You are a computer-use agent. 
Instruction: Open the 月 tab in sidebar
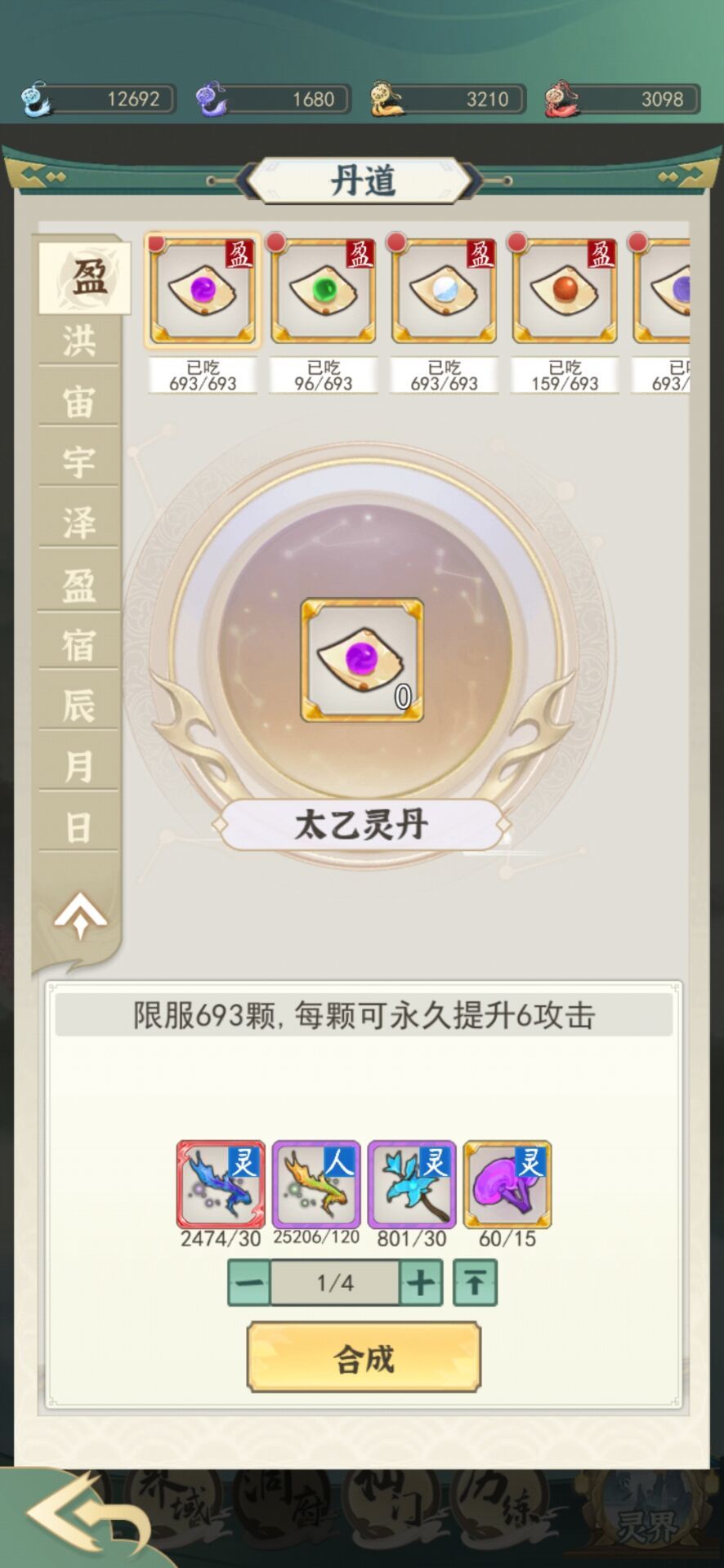pos(79,766)
